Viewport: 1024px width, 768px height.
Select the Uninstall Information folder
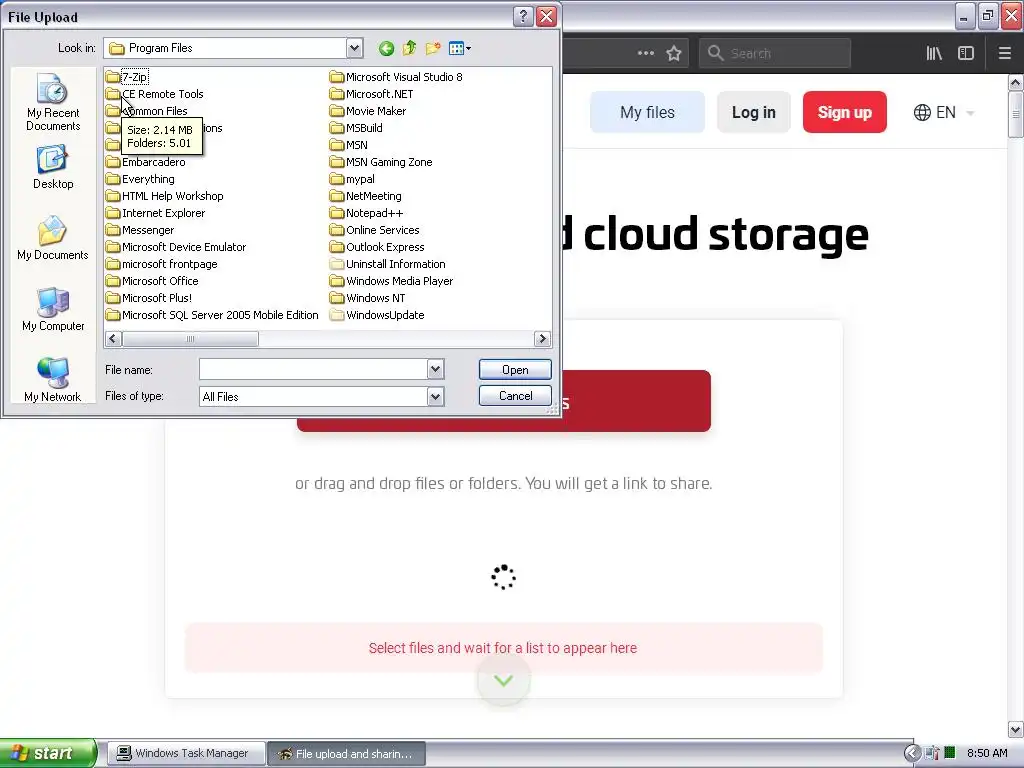(388, 264)
